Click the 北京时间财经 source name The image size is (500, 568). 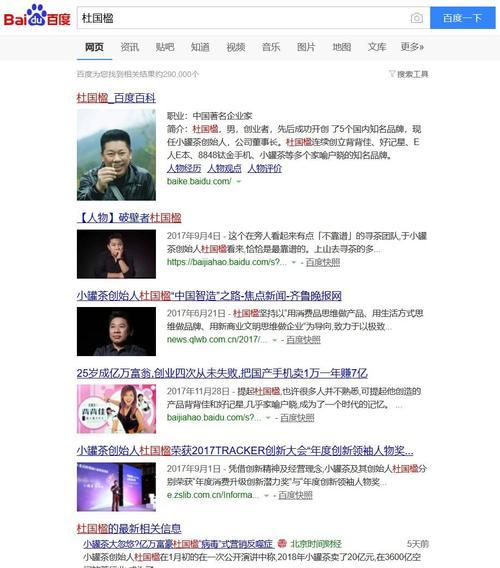316,544
